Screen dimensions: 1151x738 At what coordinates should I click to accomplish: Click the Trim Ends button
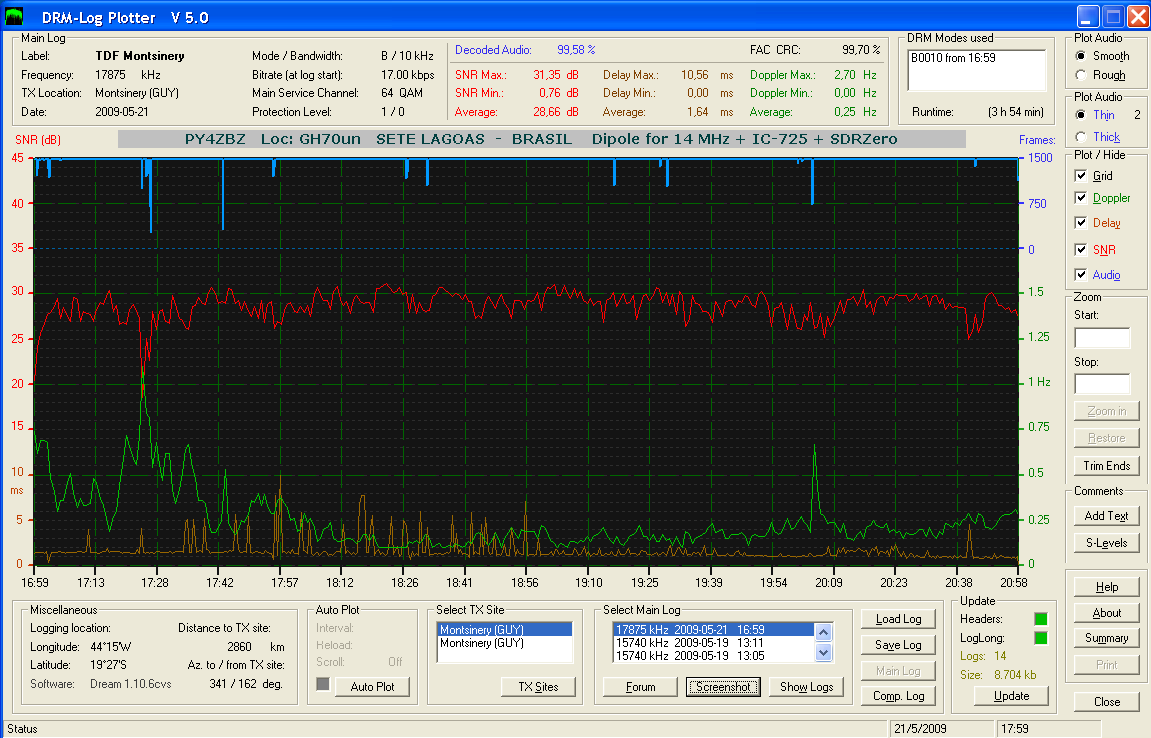[x=1105, y=466]
